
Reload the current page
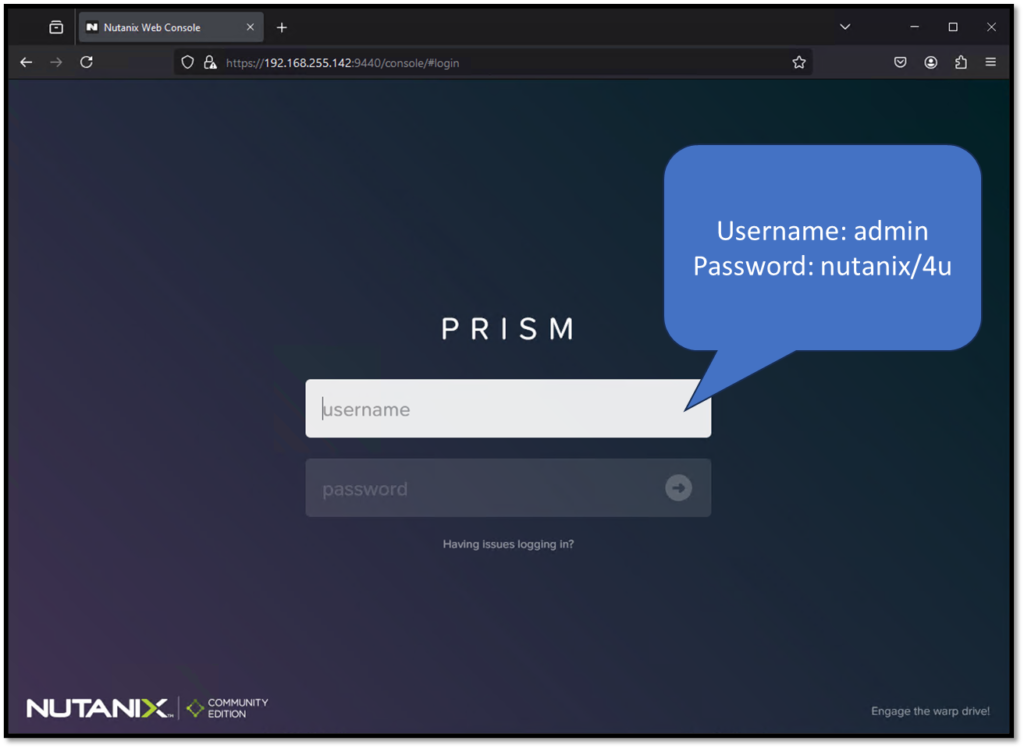coord(86,62)
